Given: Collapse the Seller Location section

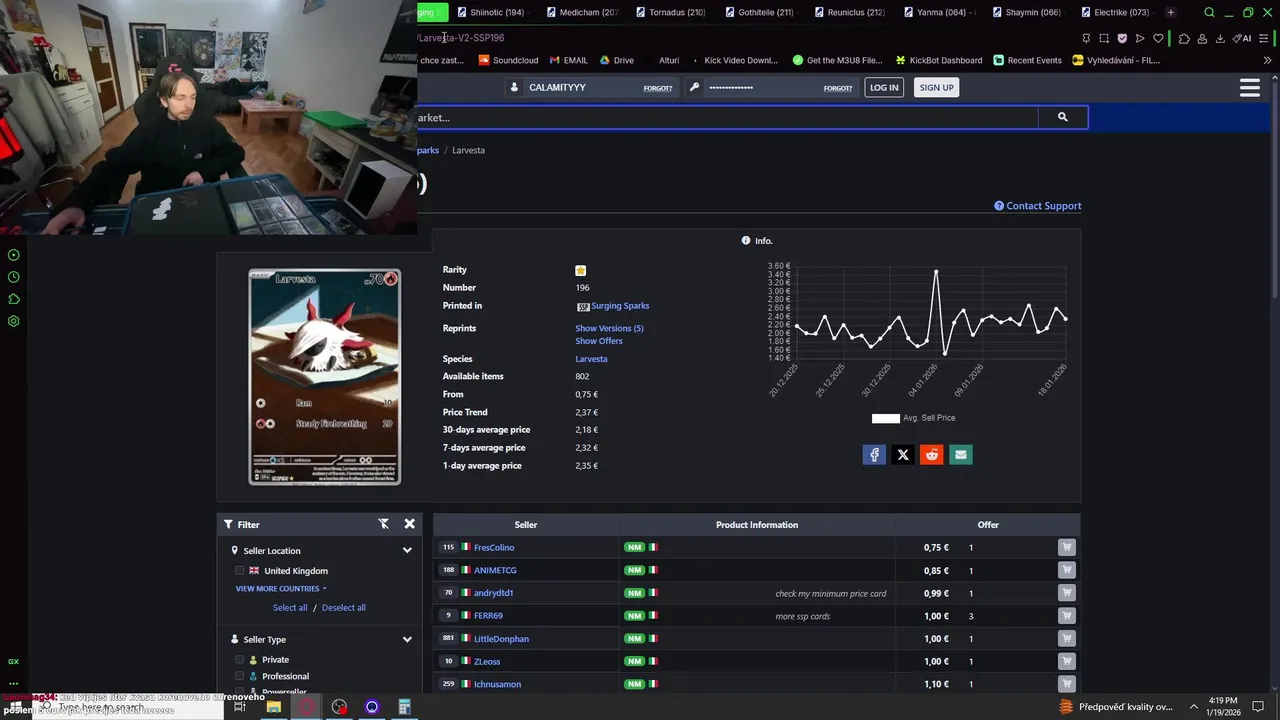Looking at the screenshot, I should tap(407, 551).
